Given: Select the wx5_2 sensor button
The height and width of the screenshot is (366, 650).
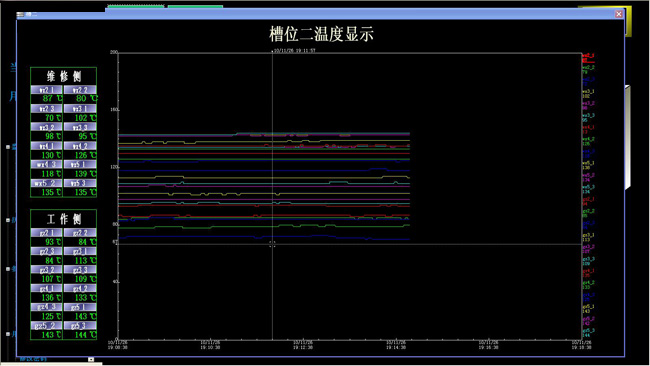Looking at the screenshot, I should pos(46,183).
